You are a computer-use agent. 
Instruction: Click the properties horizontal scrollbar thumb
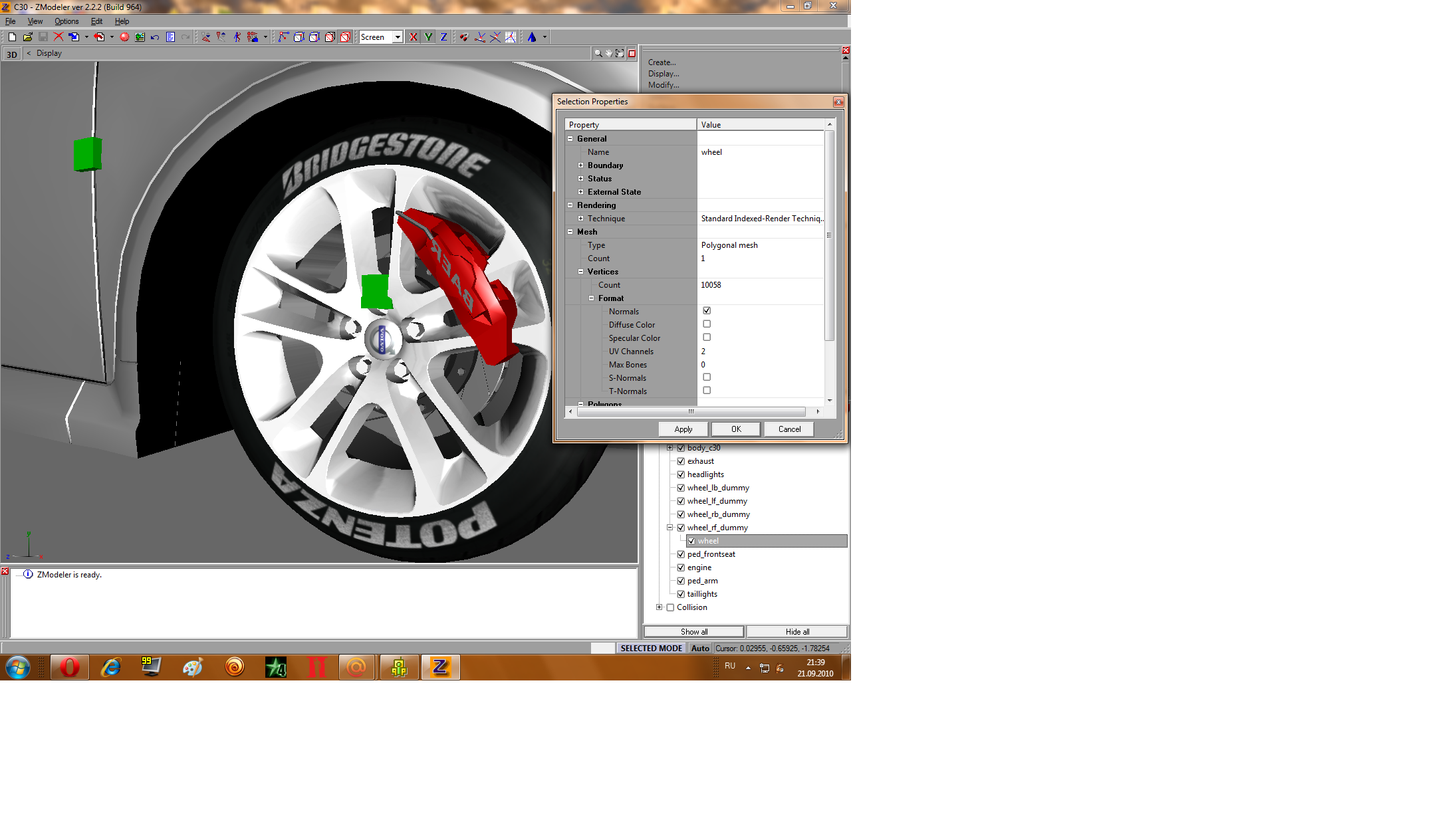pyautogui.click(x=691, y=412)
